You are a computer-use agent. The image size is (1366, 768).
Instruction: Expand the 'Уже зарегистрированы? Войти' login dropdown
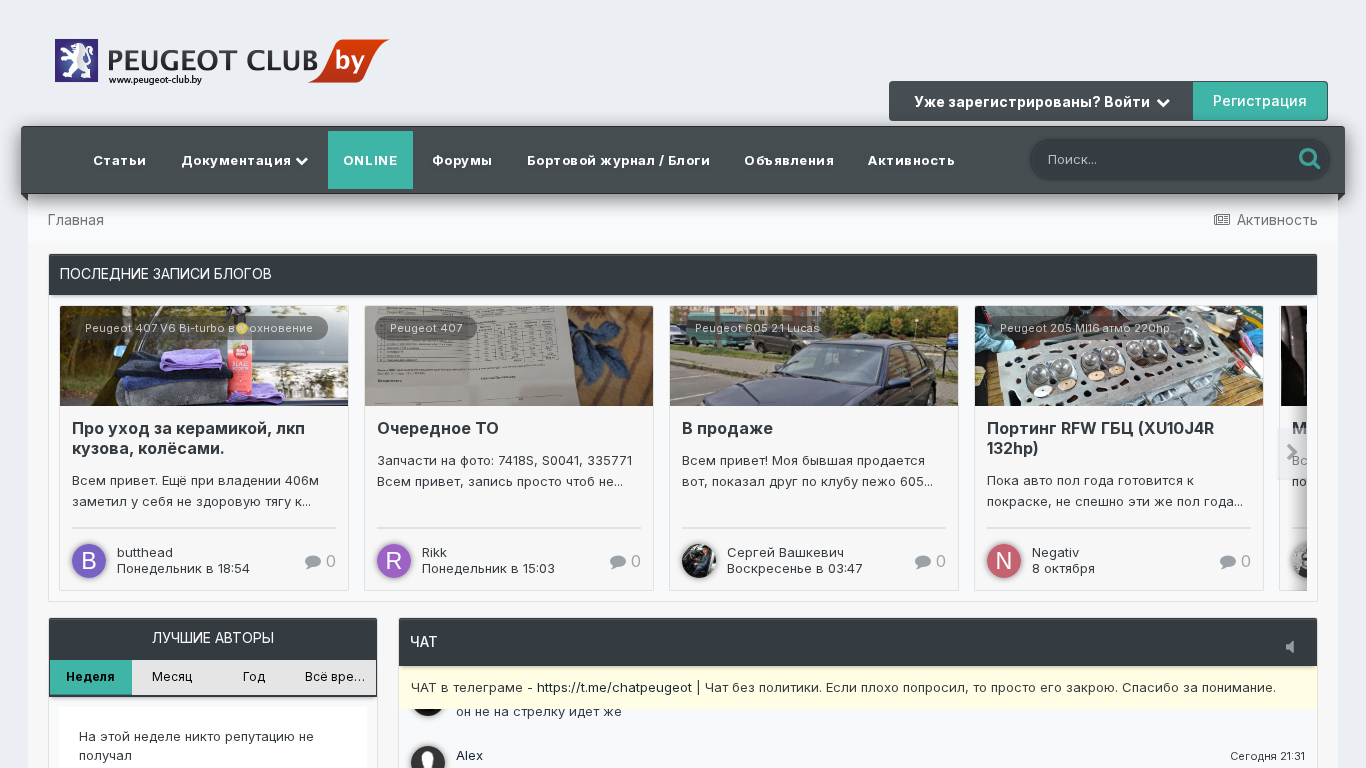[x=1041, y=101]
